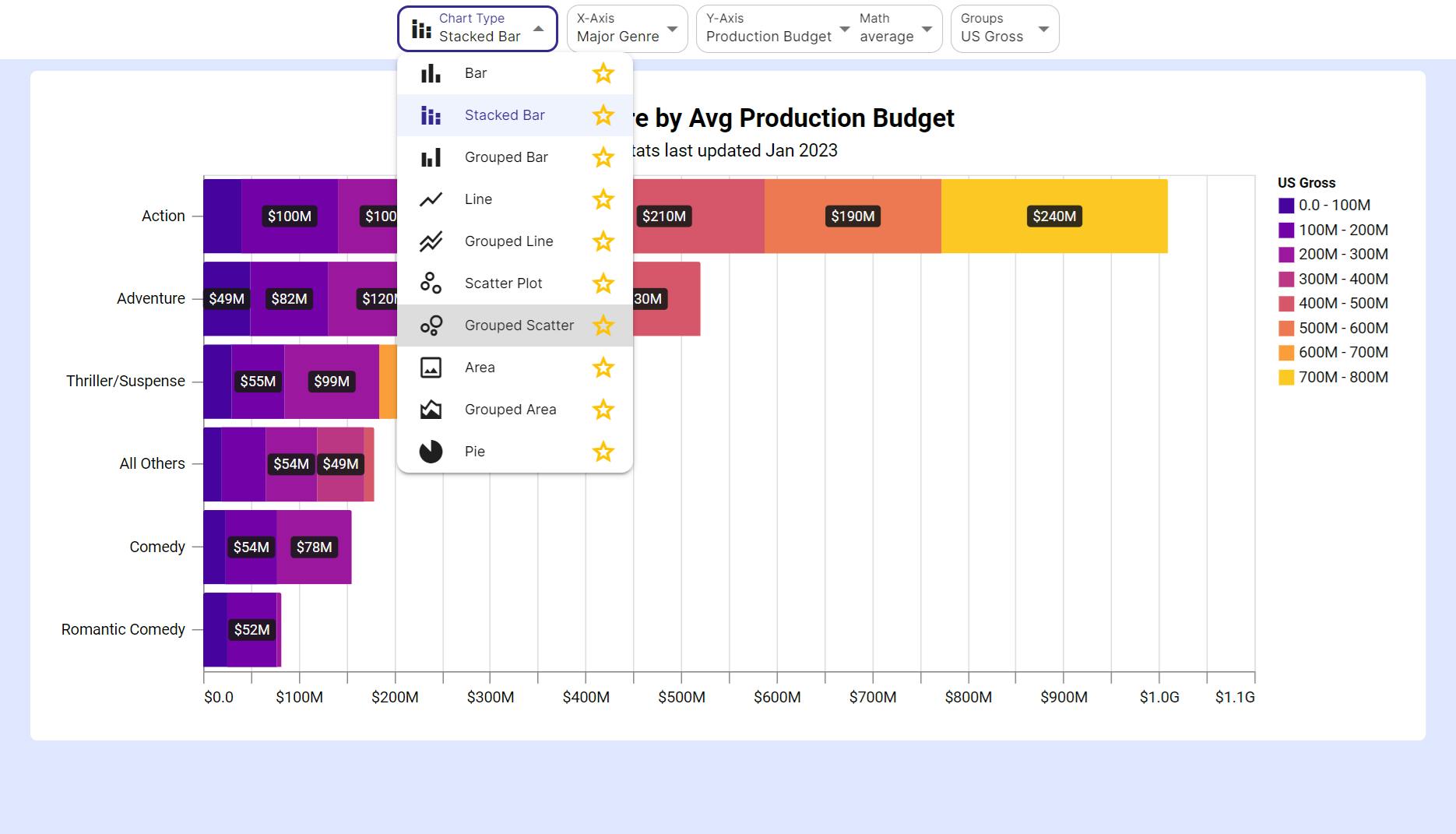
Task: Choose the Pie chart icon
Action: pyautogui.click(x=431, y=452)
